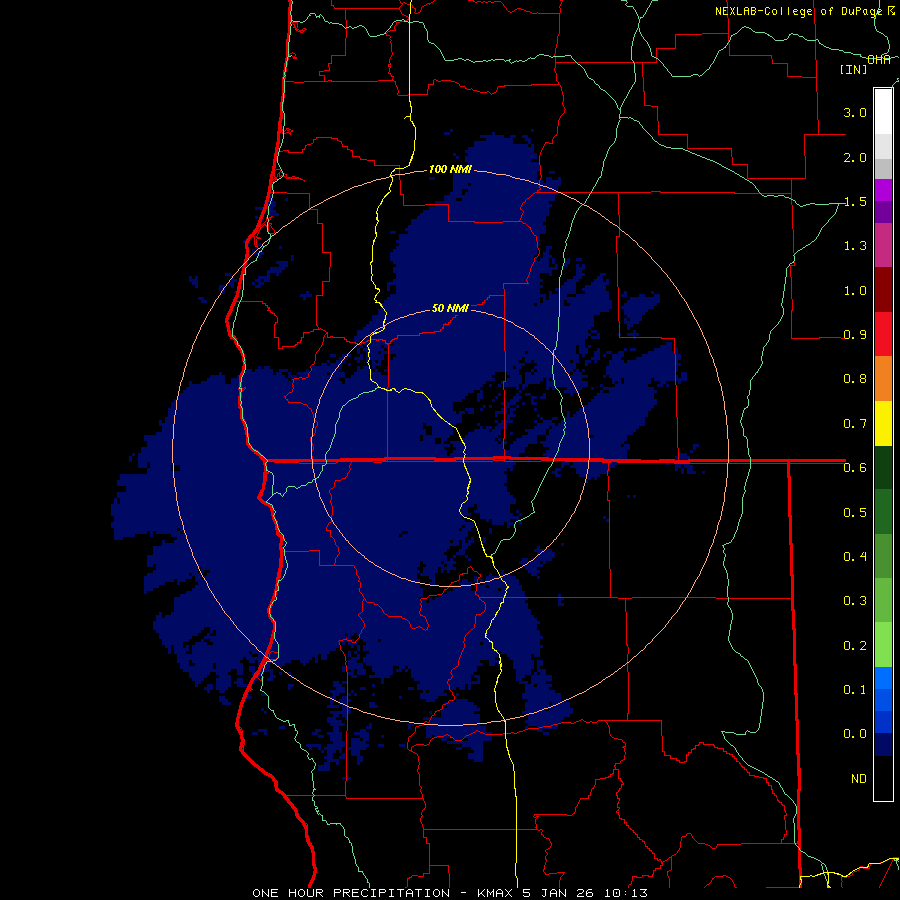Click the 50 NMI range ring label
Image resolution: width=900 pixels, height=900 pixels.
pos(451,308)
